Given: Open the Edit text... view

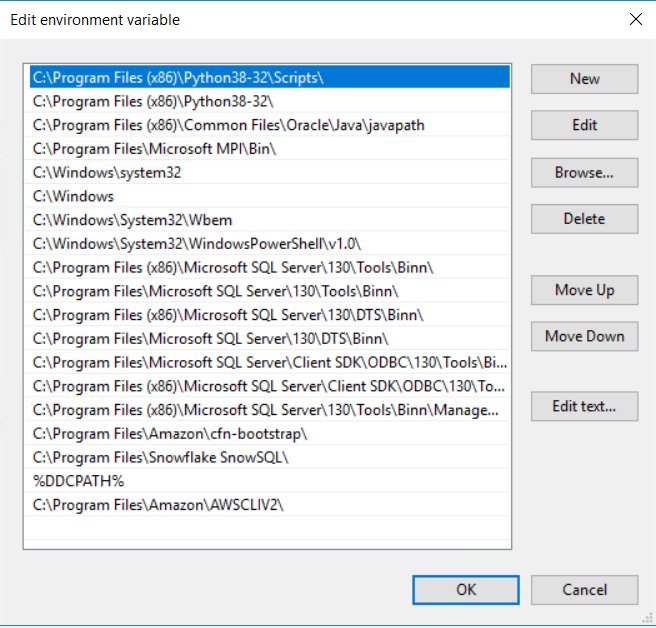Looking at the screenshot, I should 584,406.
